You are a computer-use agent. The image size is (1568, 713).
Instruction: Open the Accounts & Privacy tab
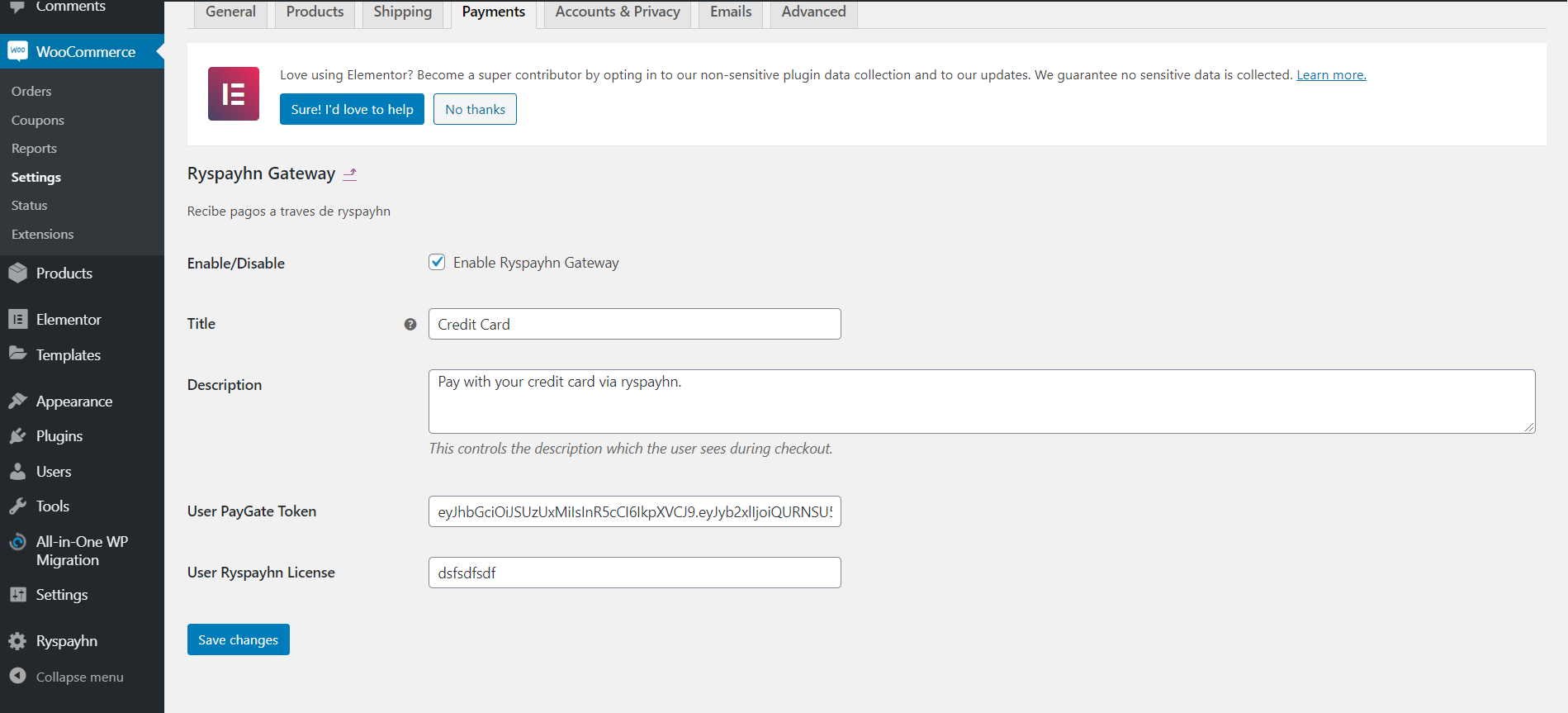pyautogui.click(x=618, y=12)
